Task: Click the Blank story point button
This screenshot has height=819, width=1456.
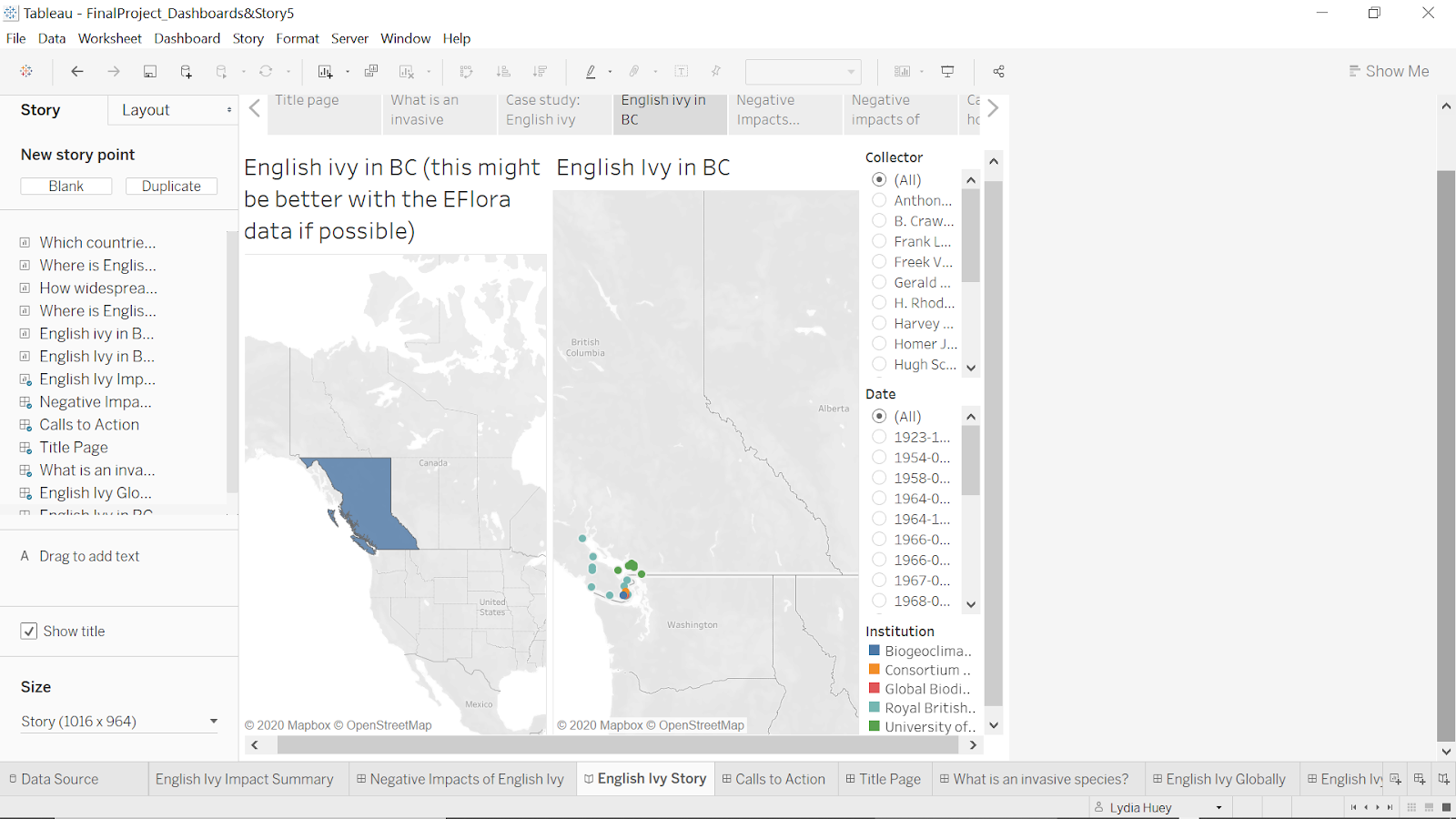Action: [x=66, y=186]
